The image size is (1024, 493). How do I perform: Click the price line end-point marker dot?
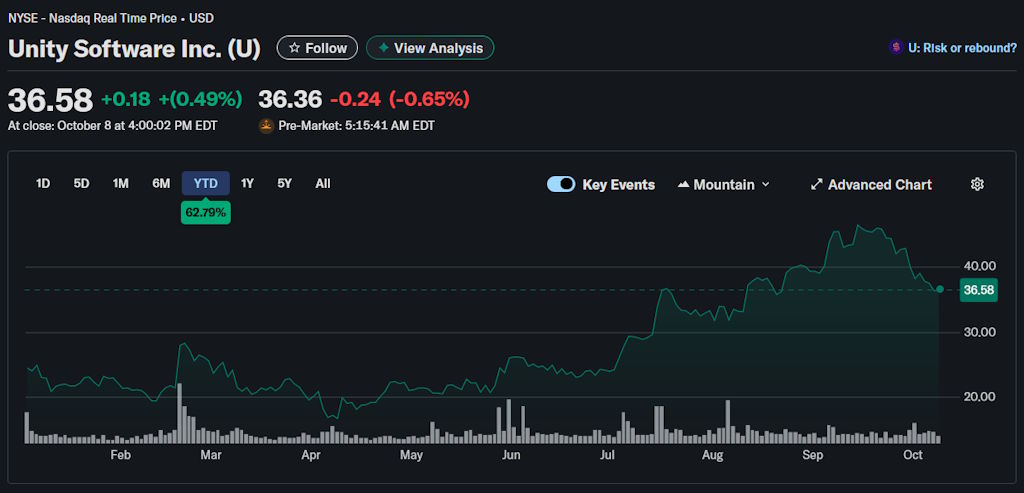point(939,289)
